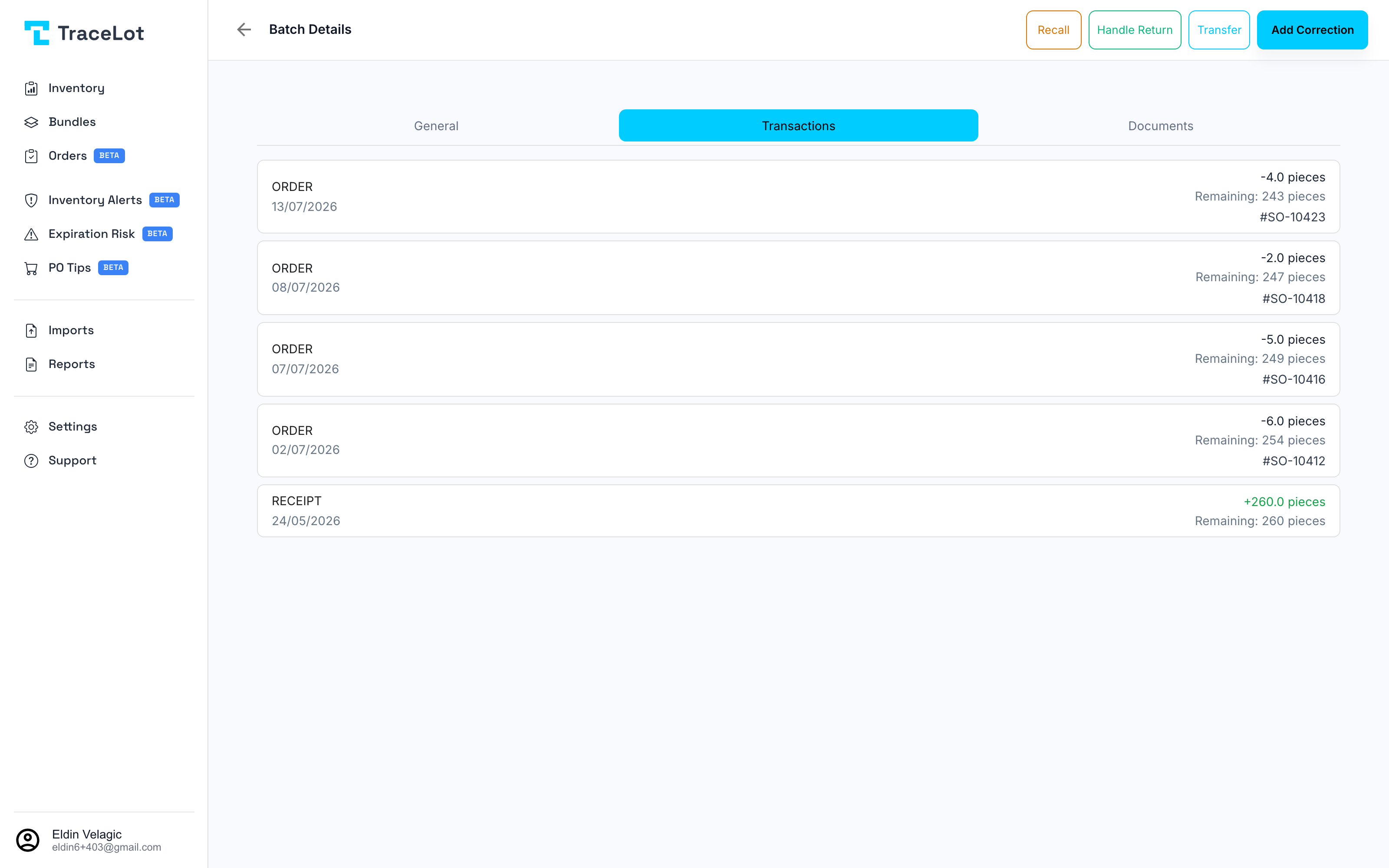
Task: Click Remaining: 254 pieces text
Action: (1260, 441)
